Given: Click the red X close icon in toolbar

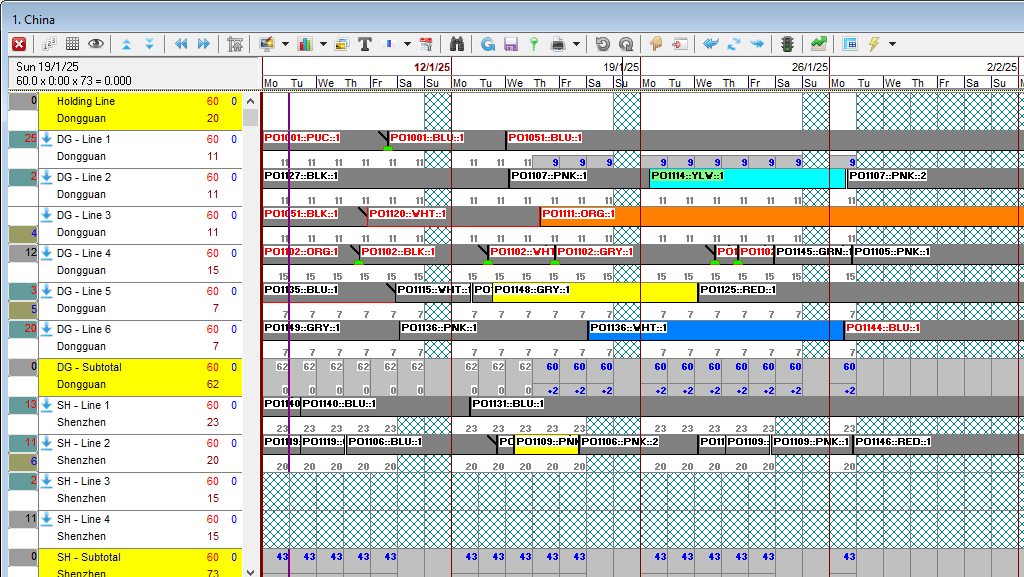Looking at the screenshot, I should tap(19, 44).
